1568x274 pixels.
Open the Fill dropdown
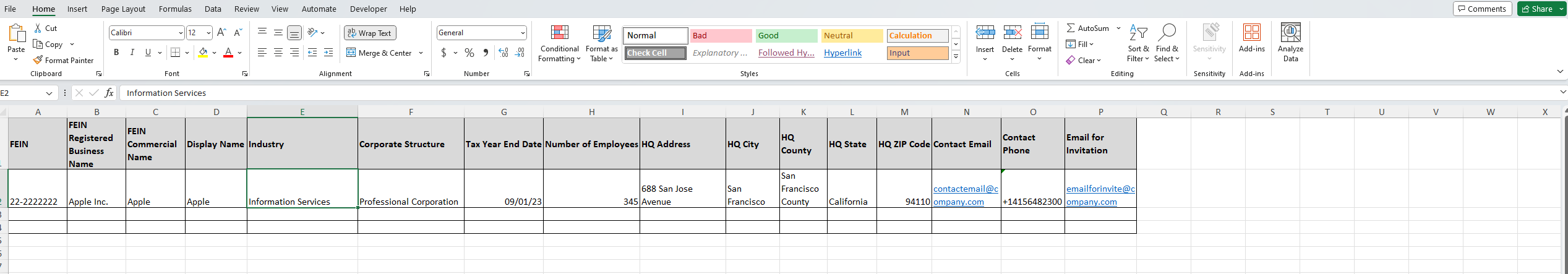(x=1080, y=44)
